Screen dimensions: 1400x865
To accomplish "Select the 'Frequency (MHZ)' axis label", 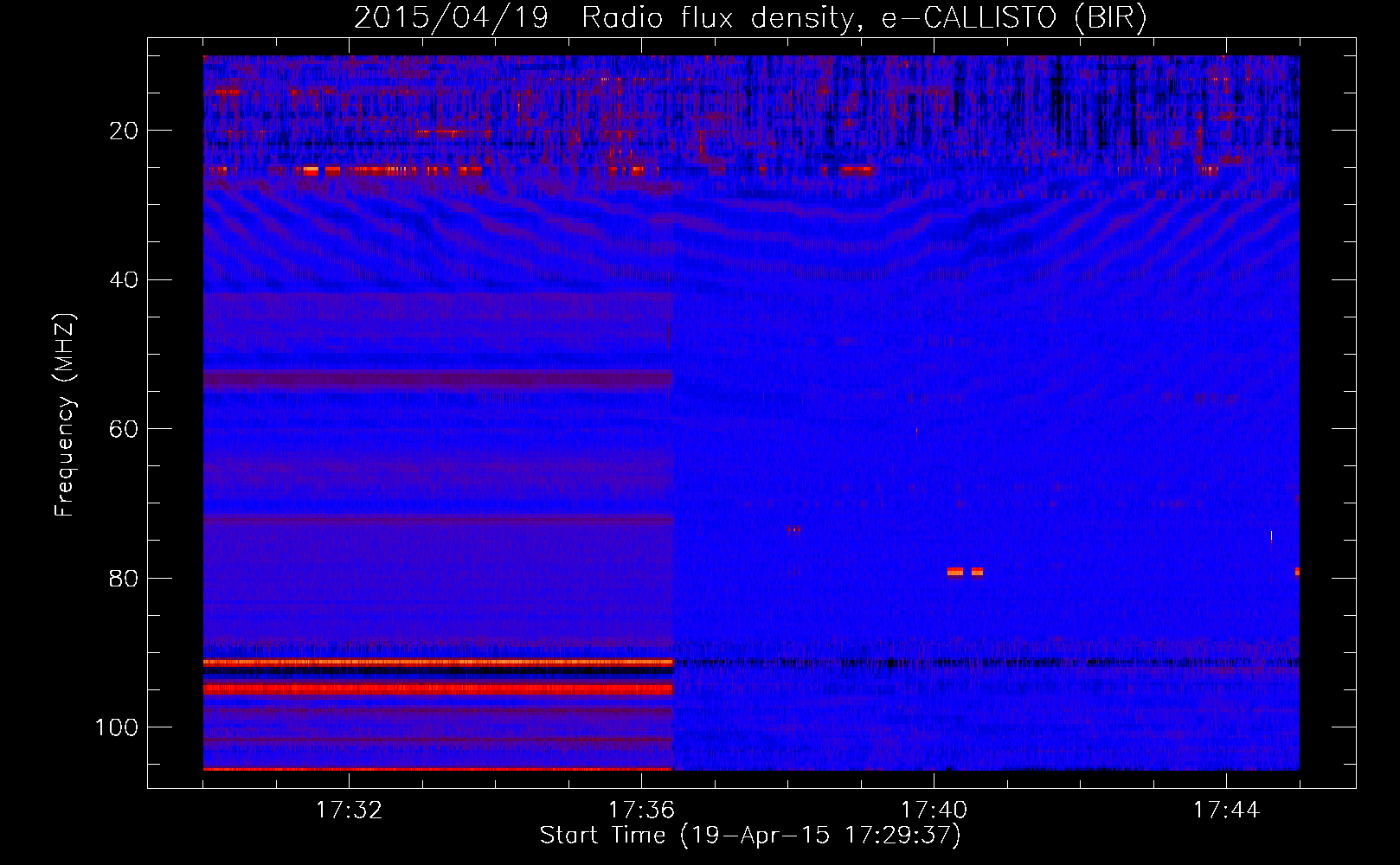I will (x=65, y=415).
